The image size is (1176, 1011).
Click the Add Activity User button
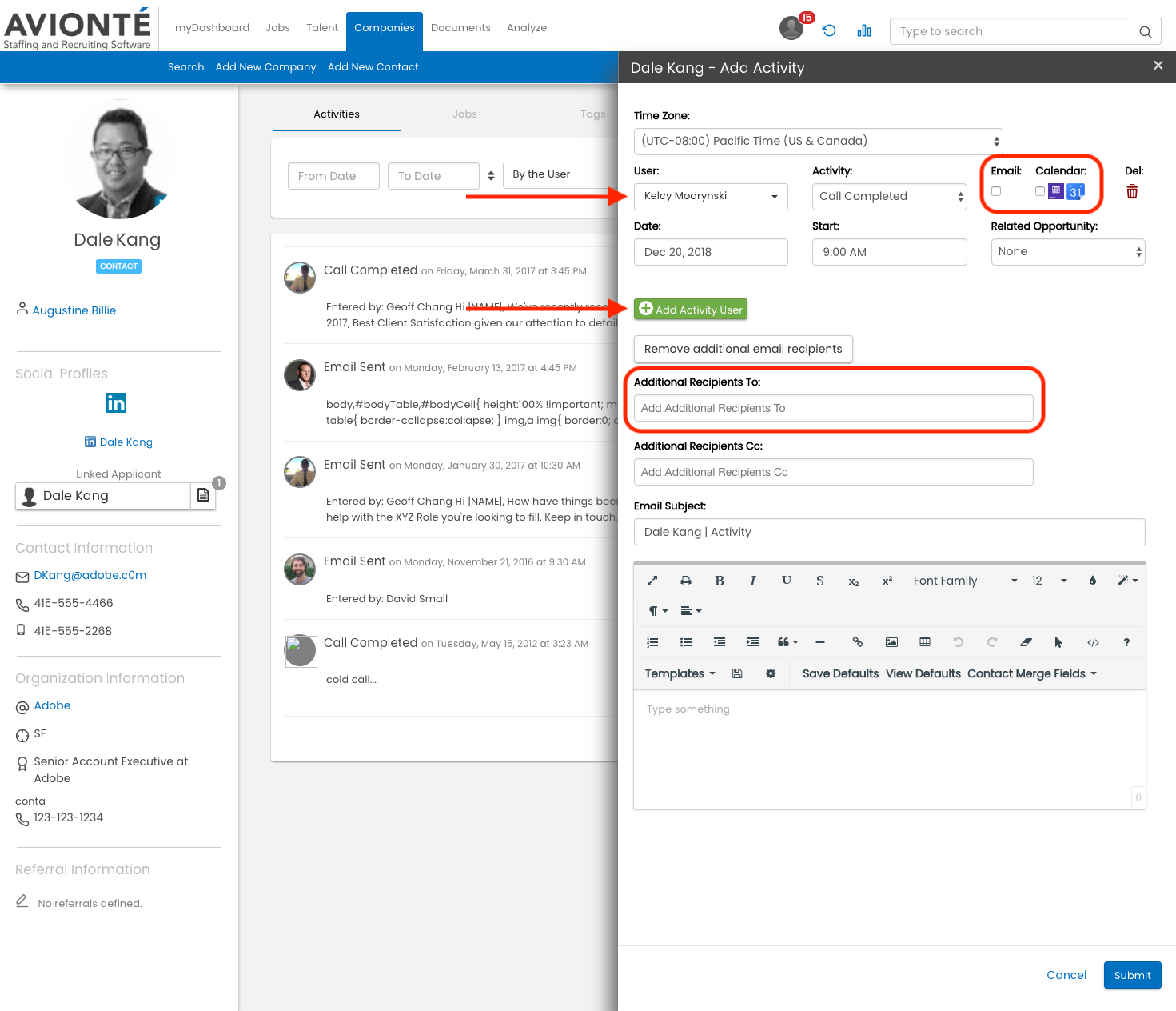point(691,310)
